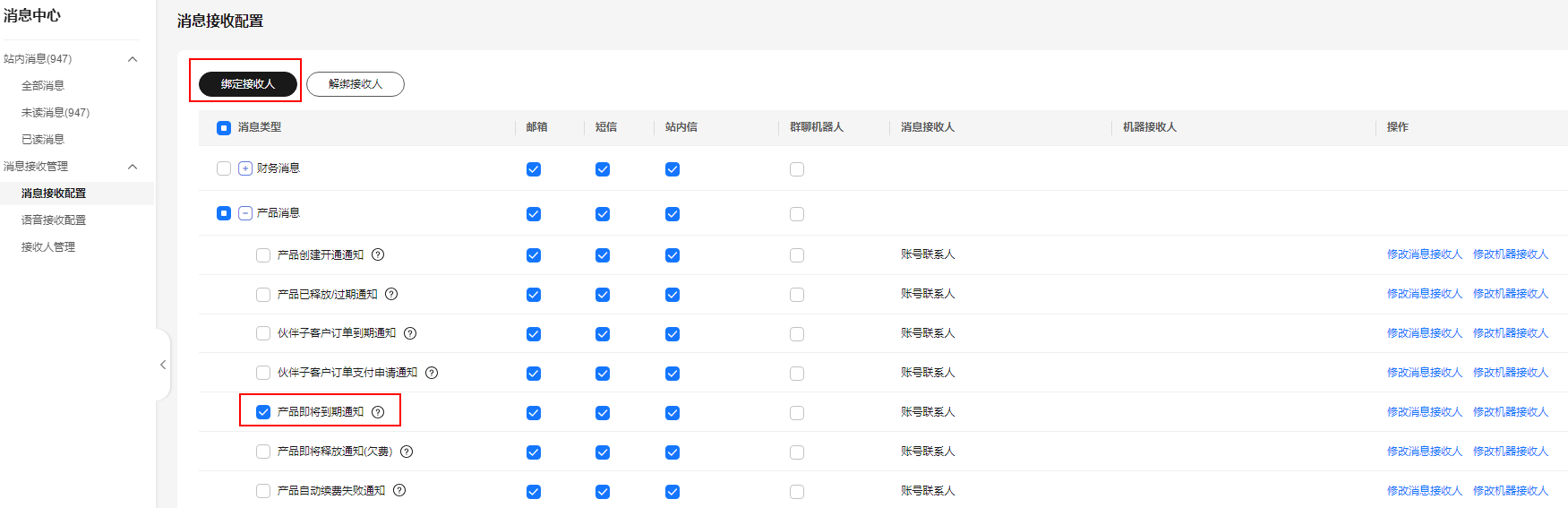
Task: Open help icon beside 产品自动续费失败通知
Action: pyautogui.click(x=399, y=490)
